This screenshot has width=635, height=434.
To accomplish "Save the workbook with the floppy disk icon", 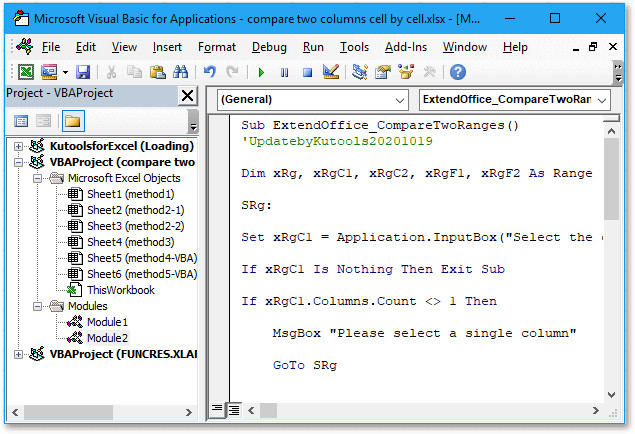I will [x=83, y=72].
